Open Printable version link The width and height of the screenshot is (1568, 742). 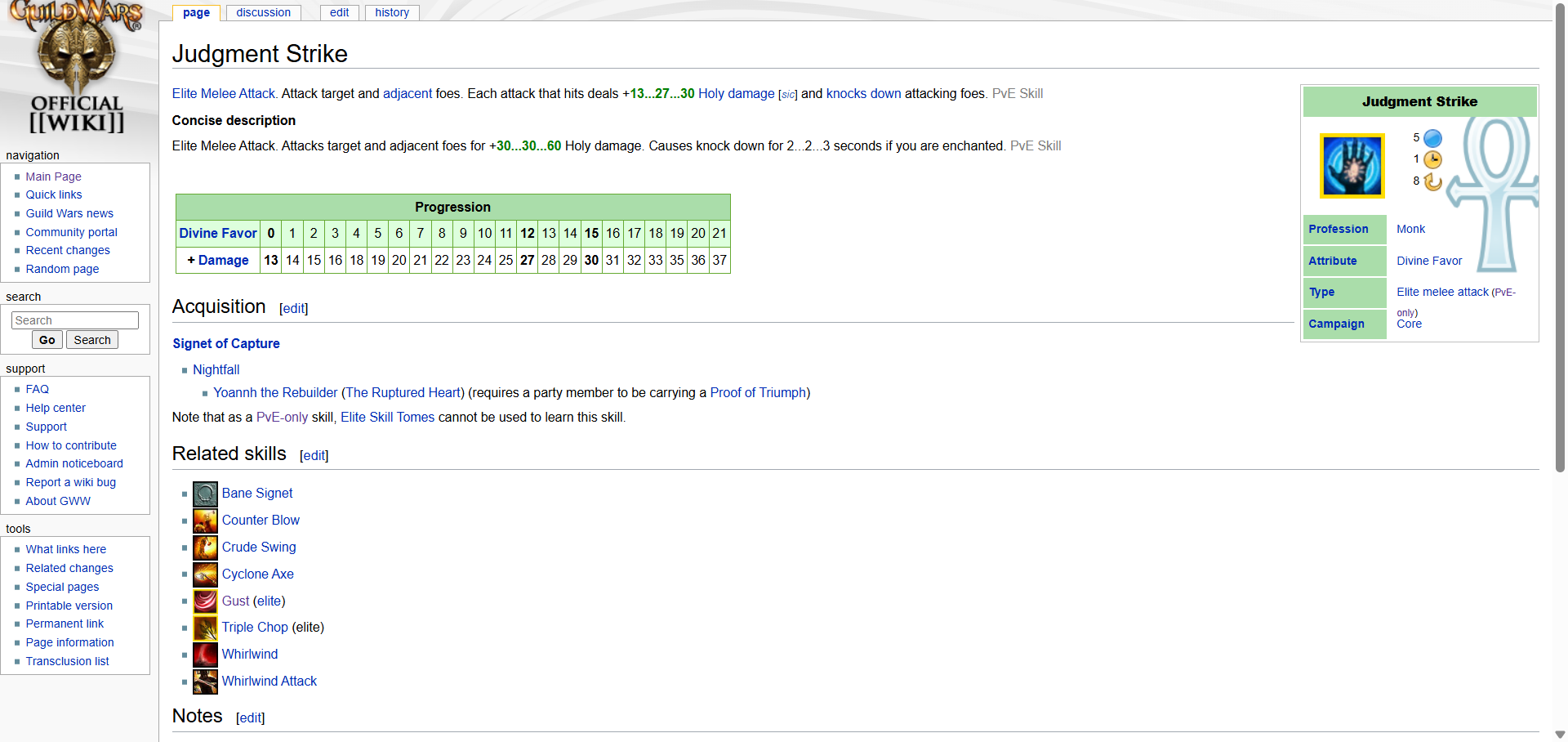click(x=69, y=606)
